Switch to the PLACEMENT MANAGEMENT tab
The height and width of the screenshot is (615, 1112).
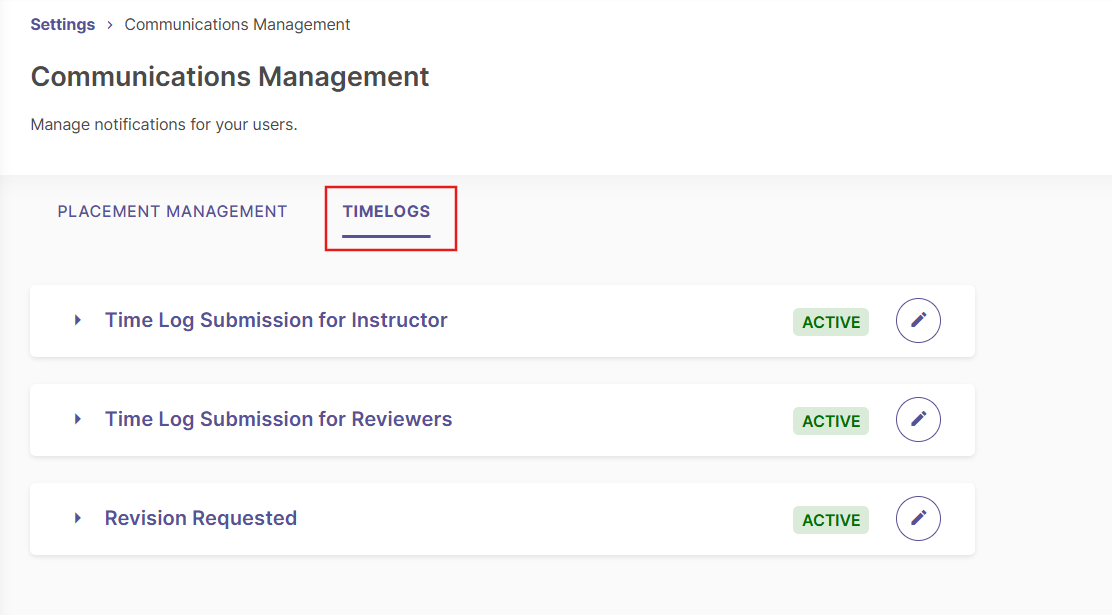coord(172,211)
